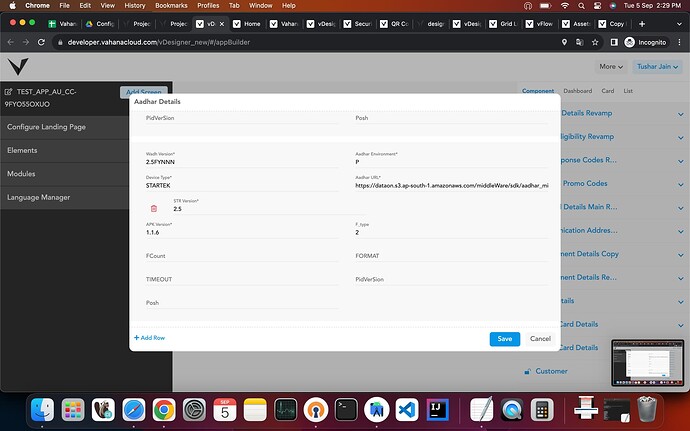Expand the ligibility Revamp component

[x=681, y=137]
